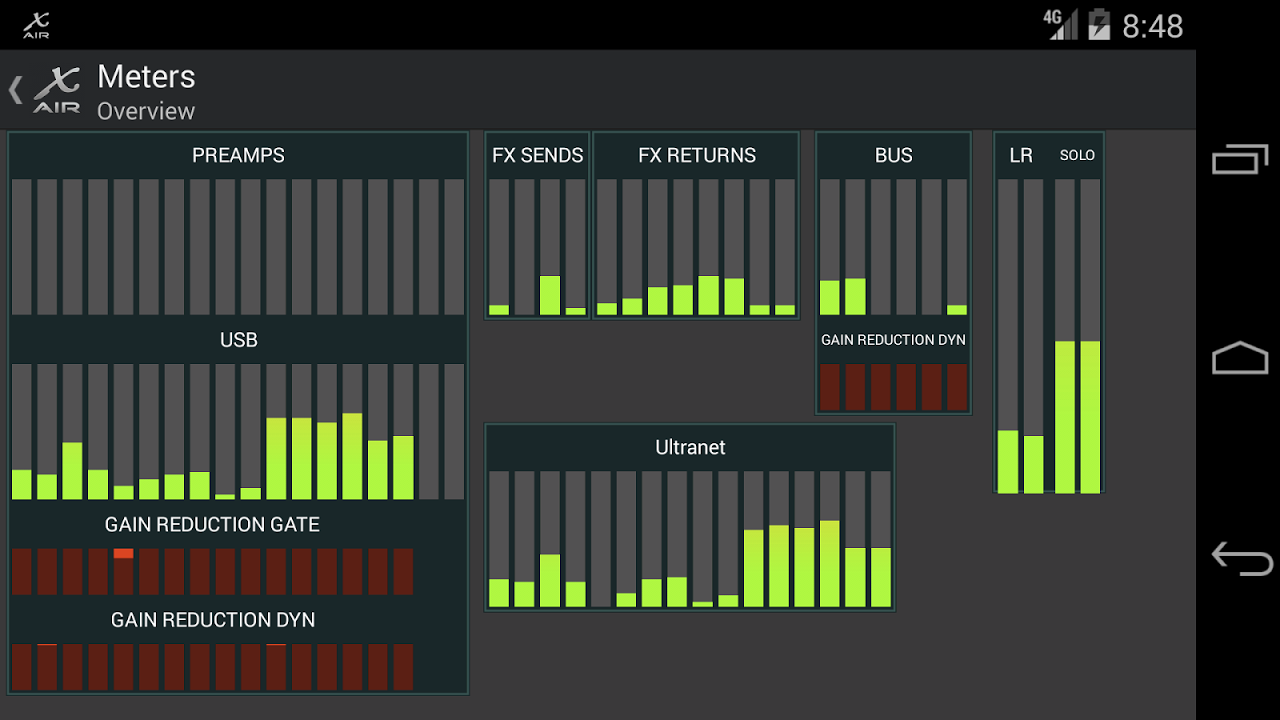Switch to the FX RETURNS section

696,155
